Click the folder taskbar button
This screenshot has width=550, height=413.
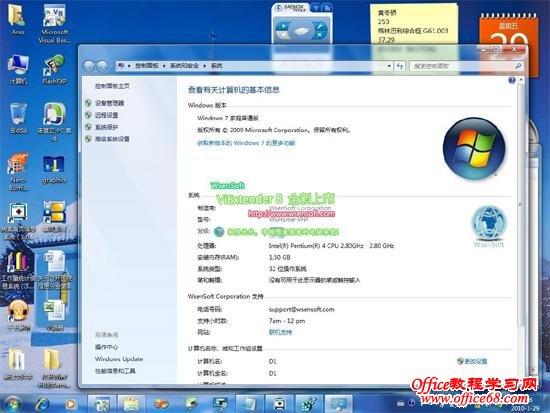pyautogui.click(x=131, y=404)
